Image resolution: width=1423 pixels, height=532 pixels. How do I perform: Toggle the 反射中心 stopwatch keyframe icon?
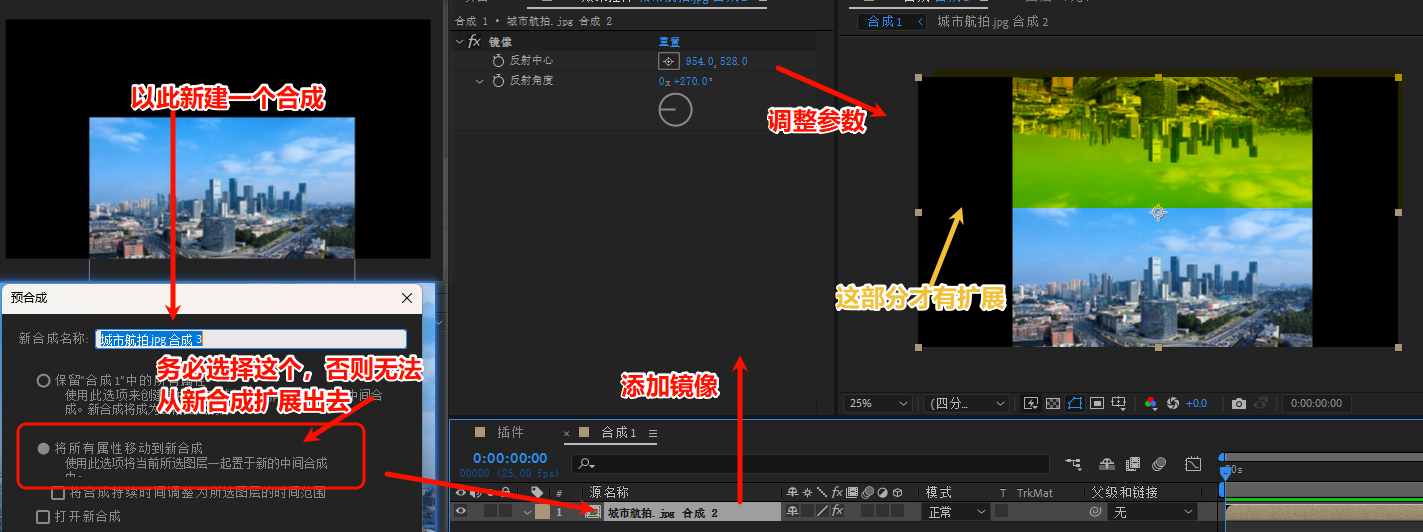[498, 61]
